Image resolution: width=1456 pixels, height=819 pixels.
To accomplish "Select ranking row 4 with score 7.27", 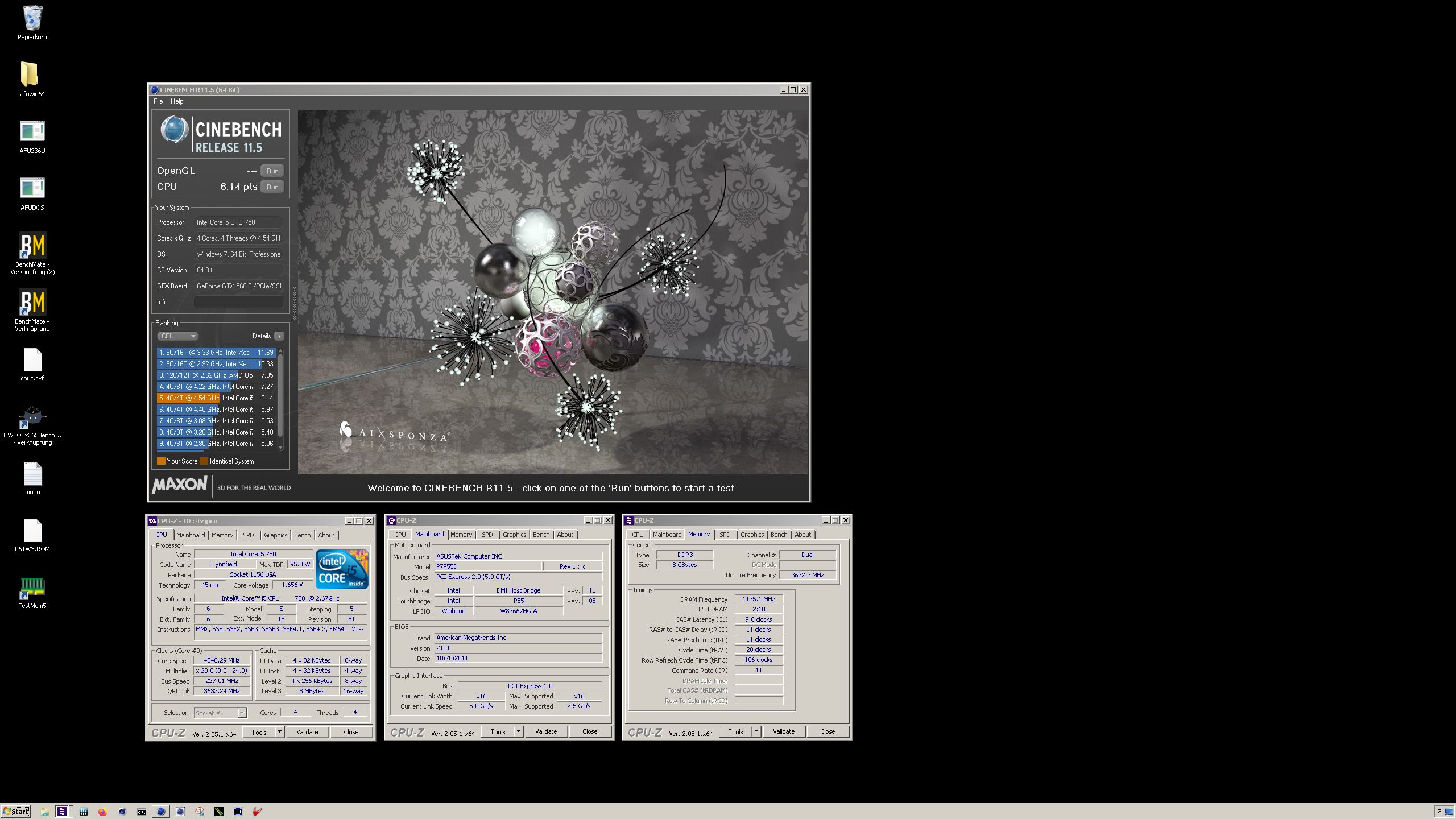I will [x=216, y=387].
